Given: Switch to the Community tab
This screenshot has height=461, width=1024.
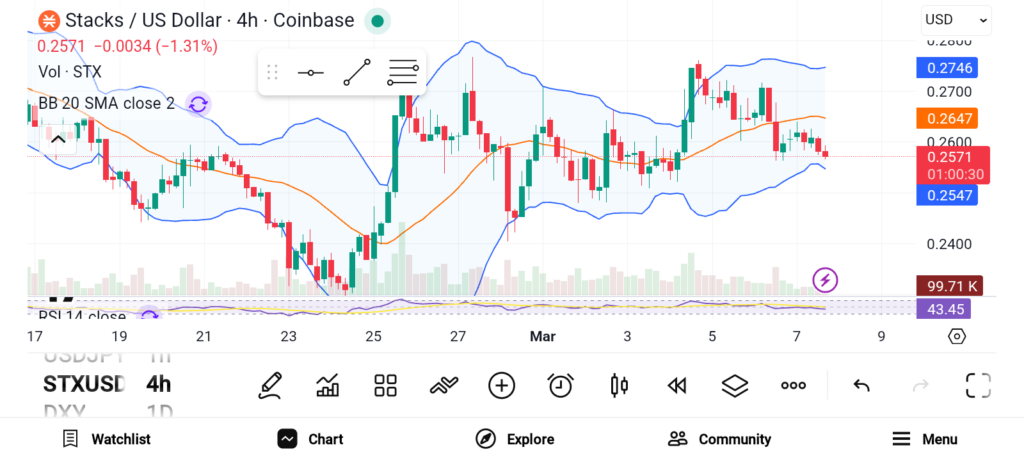Looking at the screenshot, I should [x=719, y=439].
